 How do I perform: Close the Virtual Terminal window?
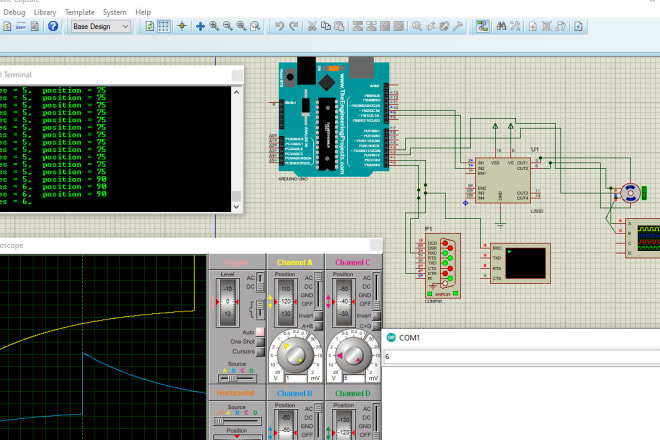pos(237,75)
